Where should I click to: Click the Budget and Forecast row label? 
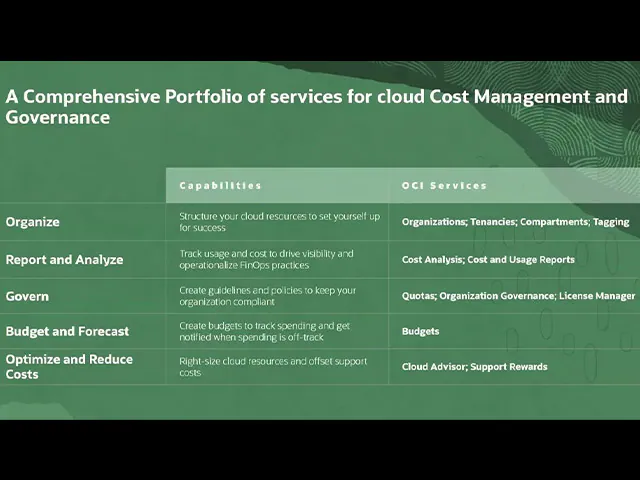[x=67, y=331]
